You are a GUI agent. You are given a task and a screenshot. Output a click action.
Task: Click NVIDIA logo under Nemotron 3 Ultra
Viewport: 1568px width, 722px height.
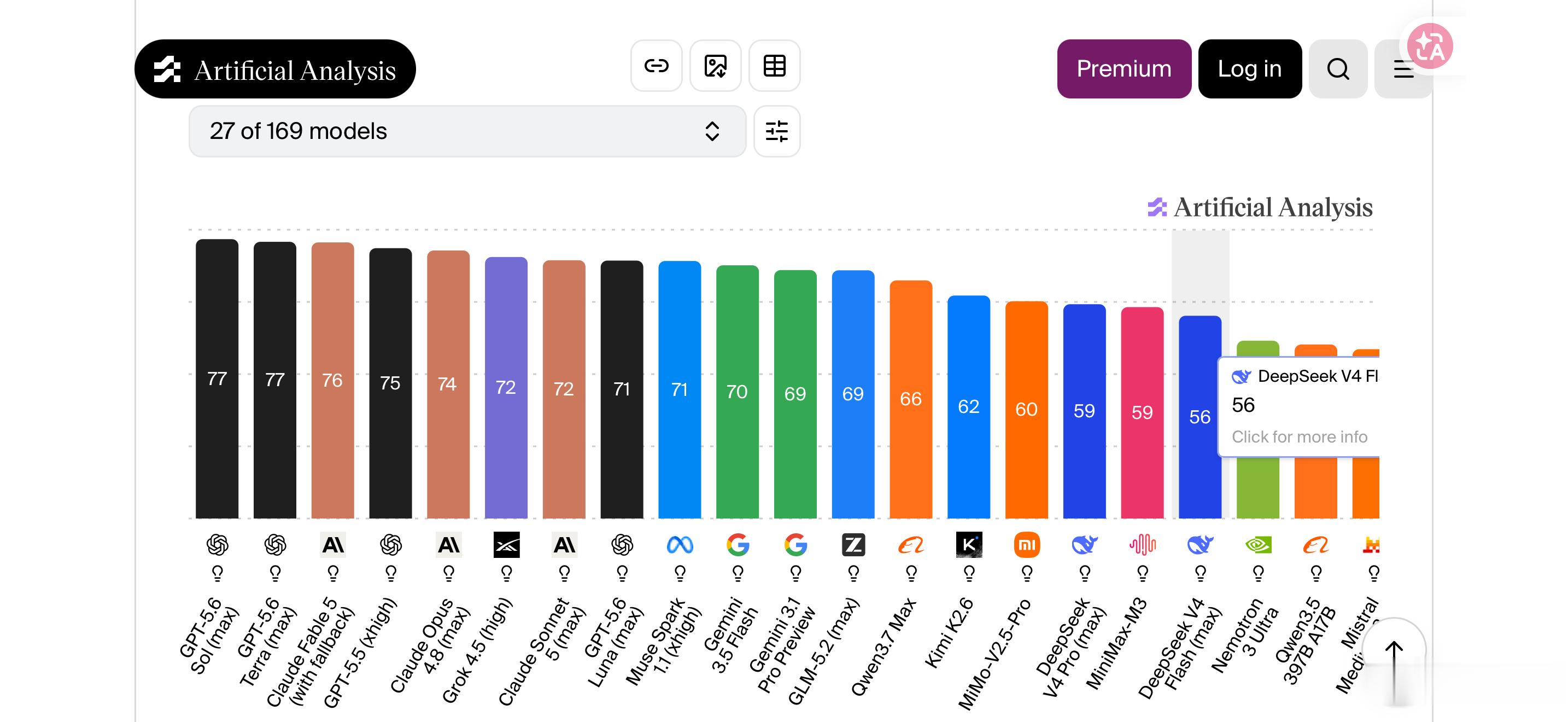pos(1258,544)
